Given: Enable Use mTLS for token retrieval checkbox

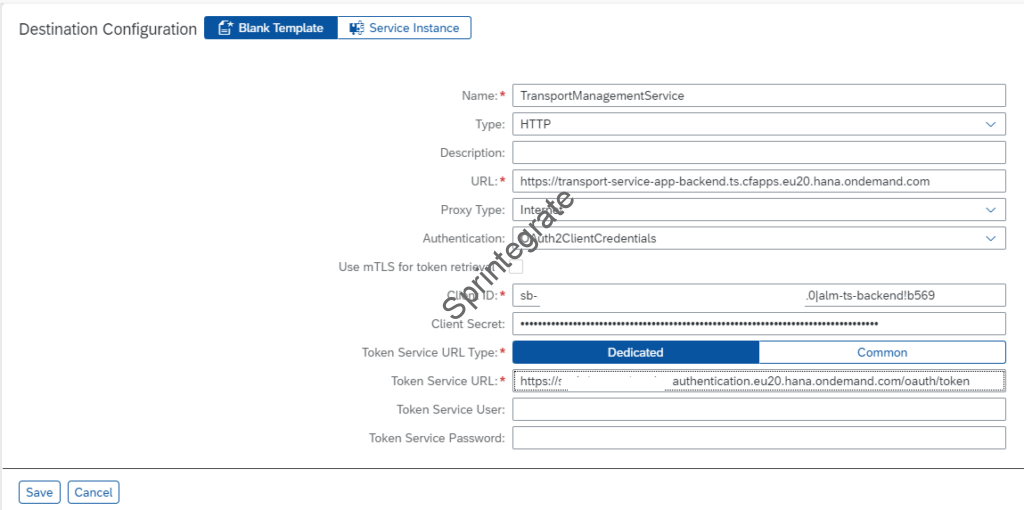Looking at the screenshot, I should (x=516, y=267).
